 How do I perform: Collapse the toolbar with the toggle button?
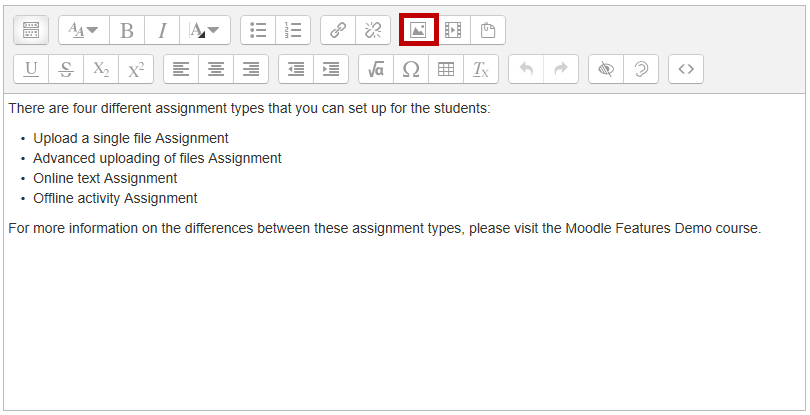tap(31, 30)
